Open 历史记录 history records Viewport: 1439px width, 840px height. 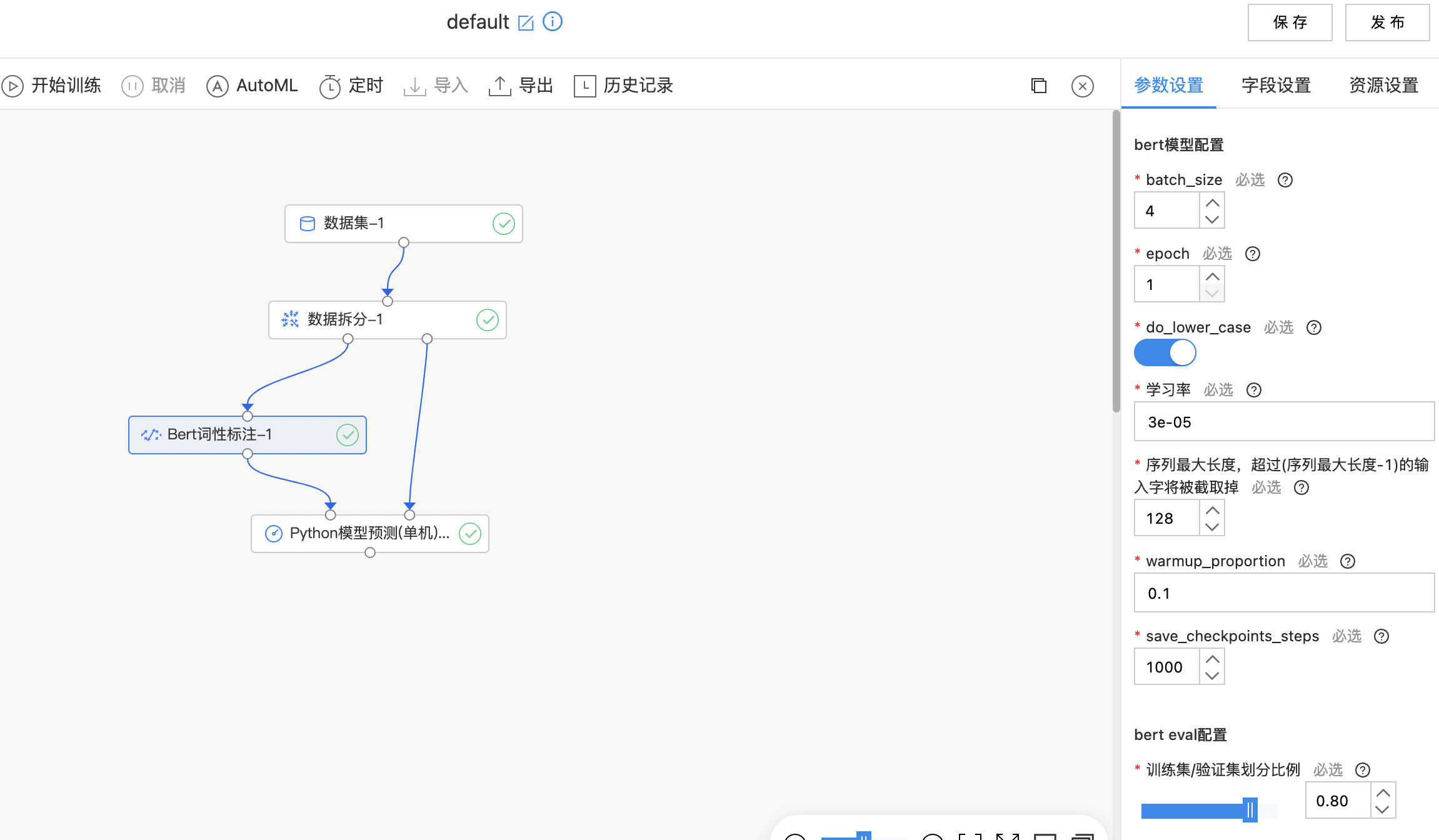pos(623,86)
